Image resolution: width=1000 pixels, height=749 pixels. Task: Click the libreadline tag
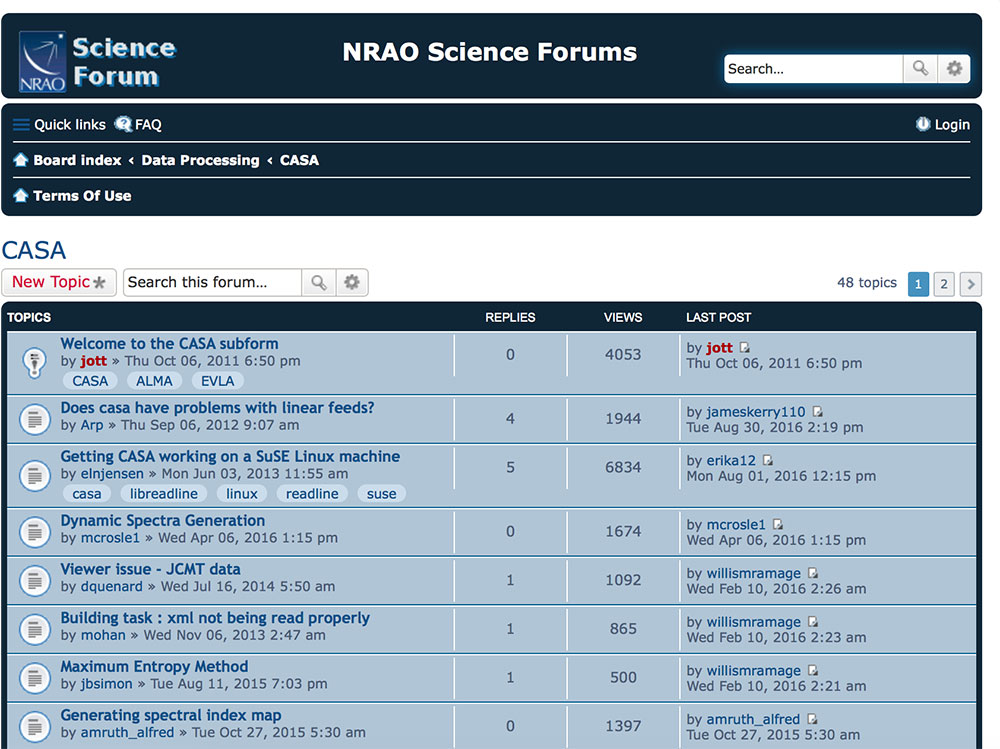(x=164, y=494)
